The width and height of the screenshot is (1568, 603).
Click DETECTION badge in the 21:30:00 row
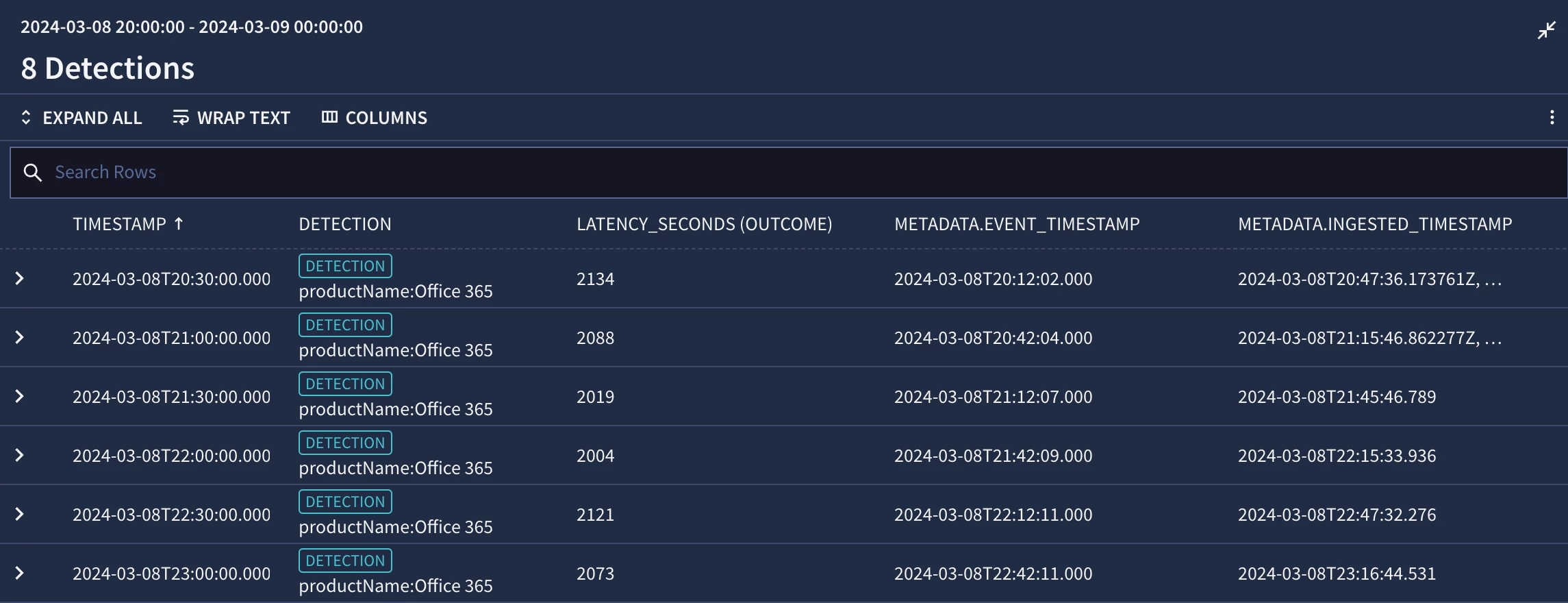[x=345, y=384]
